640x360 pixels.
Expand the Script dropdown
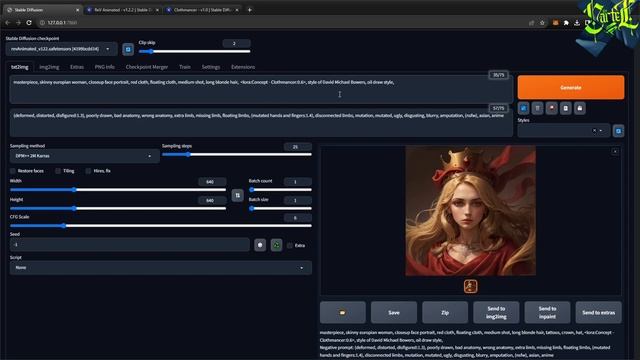(x=161, y=268)
